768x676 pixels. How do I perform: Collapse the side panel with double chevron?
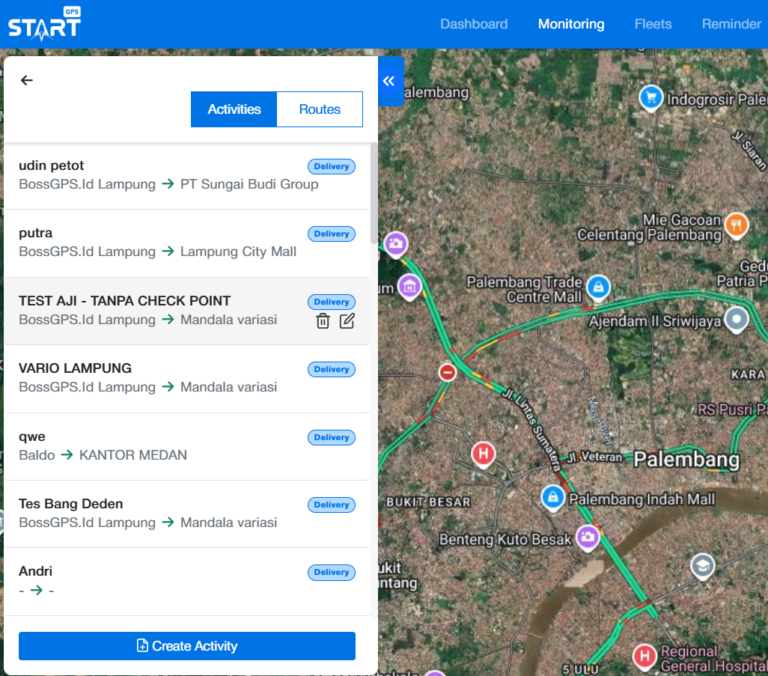pos(390,82)
